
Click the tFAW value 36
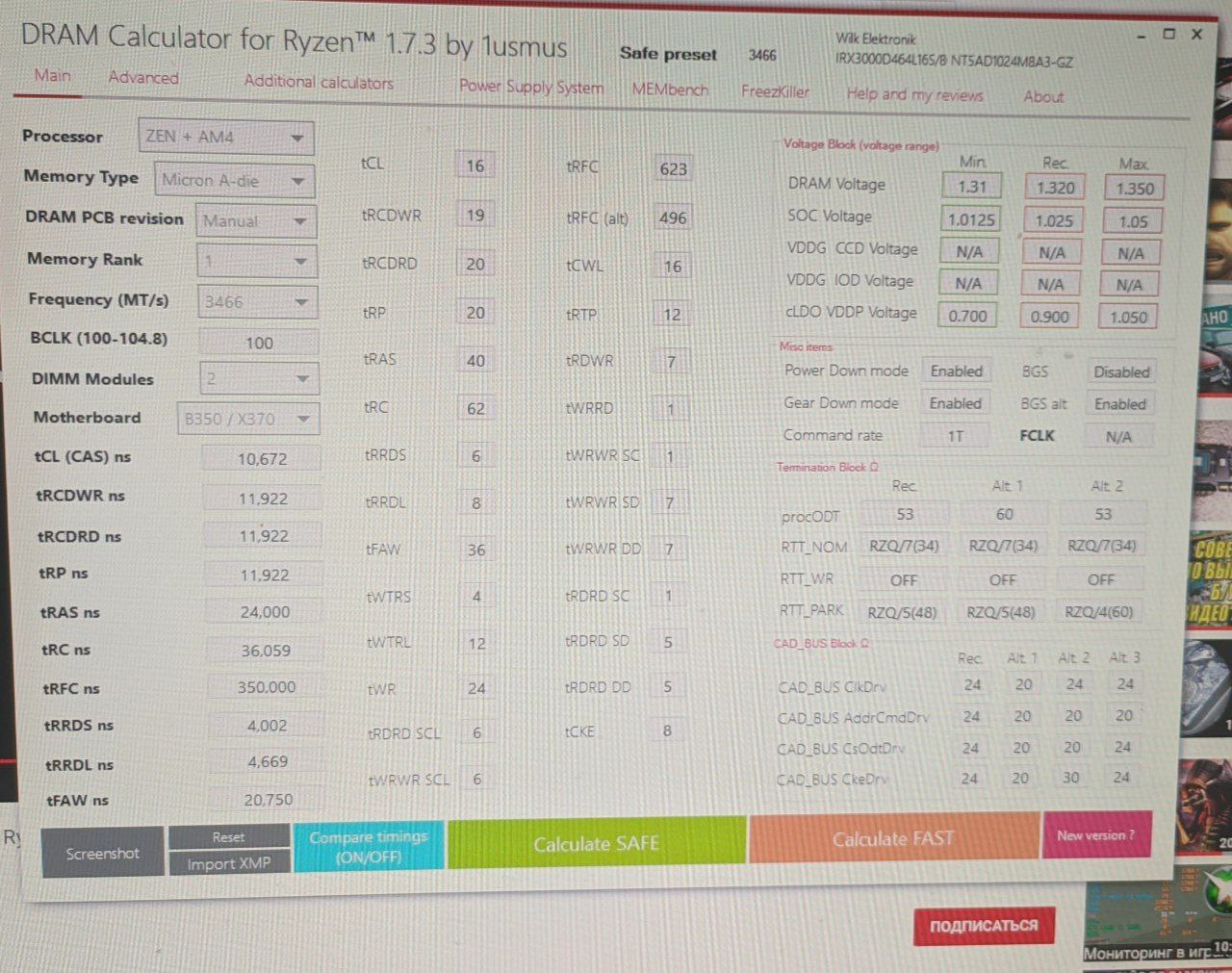476,550
